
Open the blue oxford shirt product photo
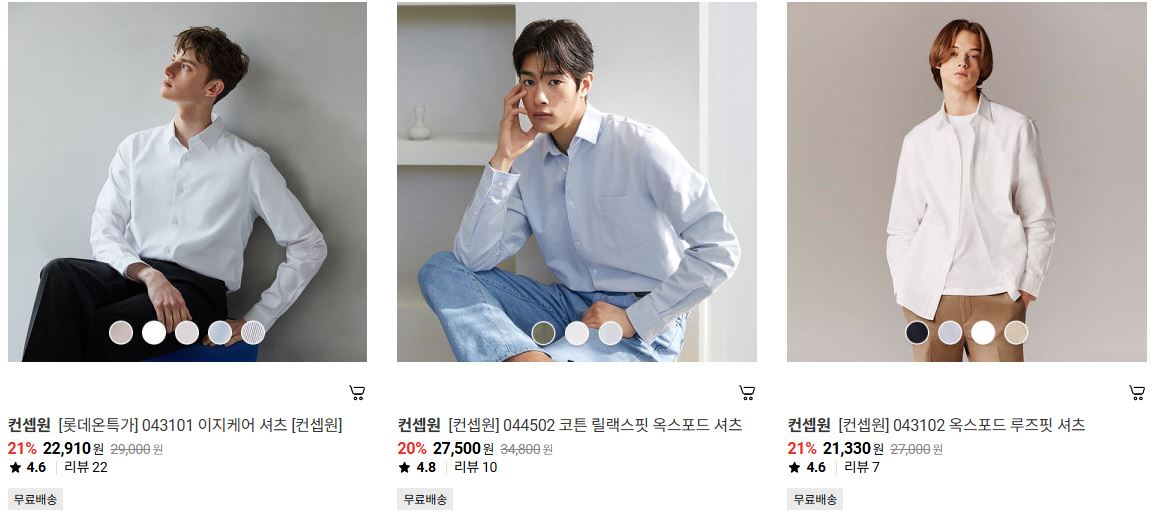click(577, 182)
